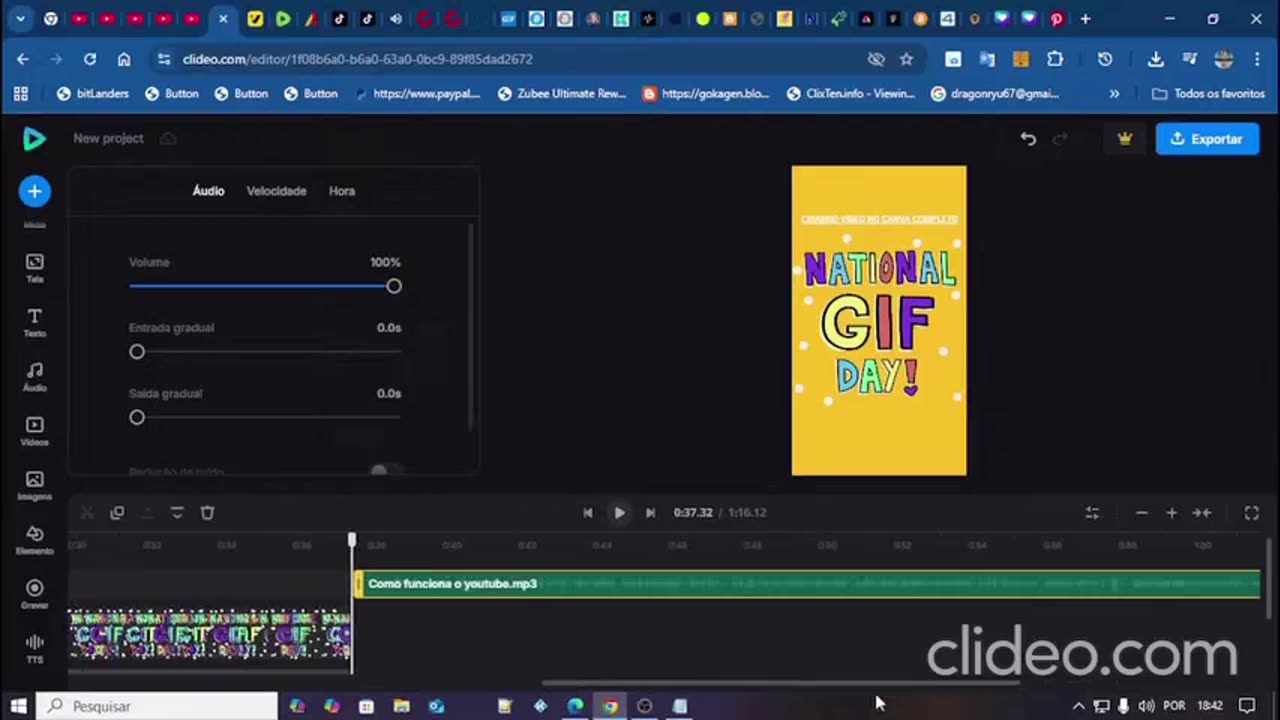Undo the last edit
This screenshot has height=720, width=1280.
(1028, 139)
